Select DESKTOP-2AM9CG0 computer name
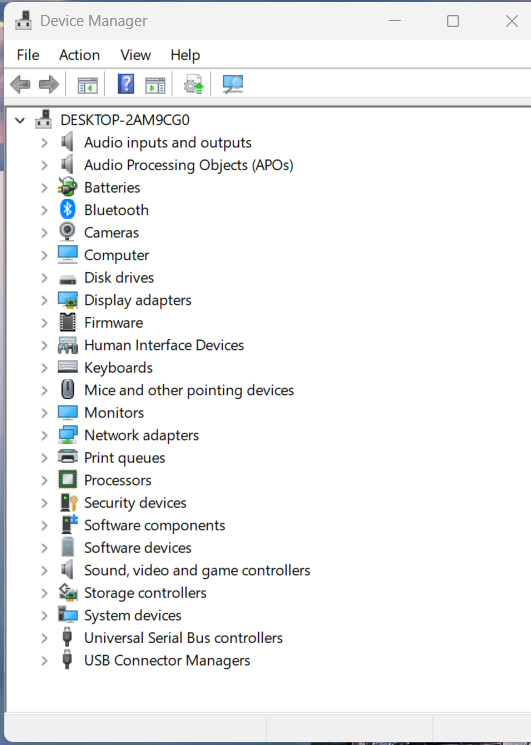Screen dimensions: 531x745 pyautogui.click(x=125, y=120)
